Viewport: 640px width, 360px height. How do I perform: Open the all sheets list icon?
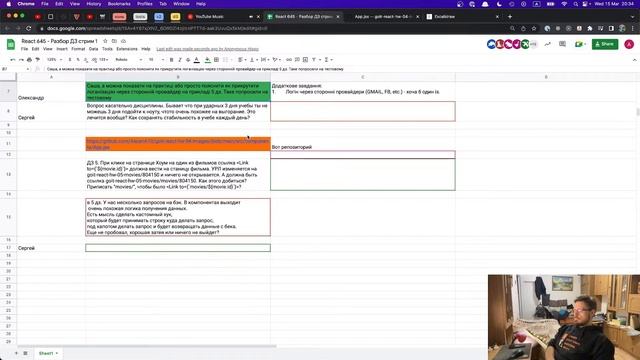point(25,353)
